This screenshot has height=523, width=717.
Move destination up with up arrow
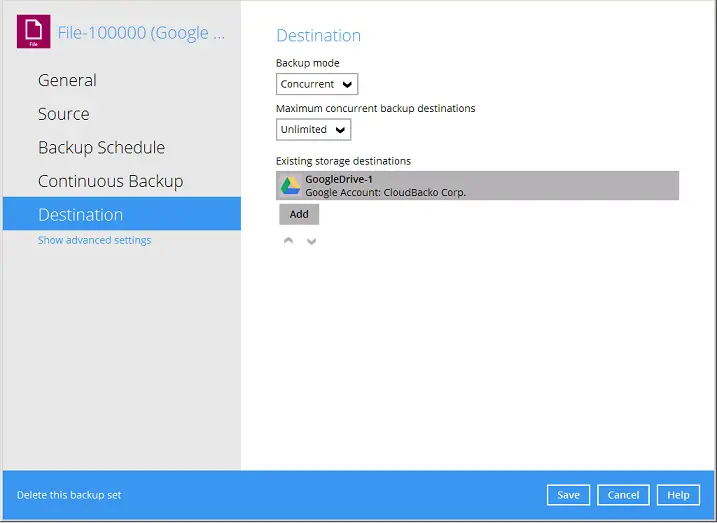pyautogui.click(x=289, y=241)
